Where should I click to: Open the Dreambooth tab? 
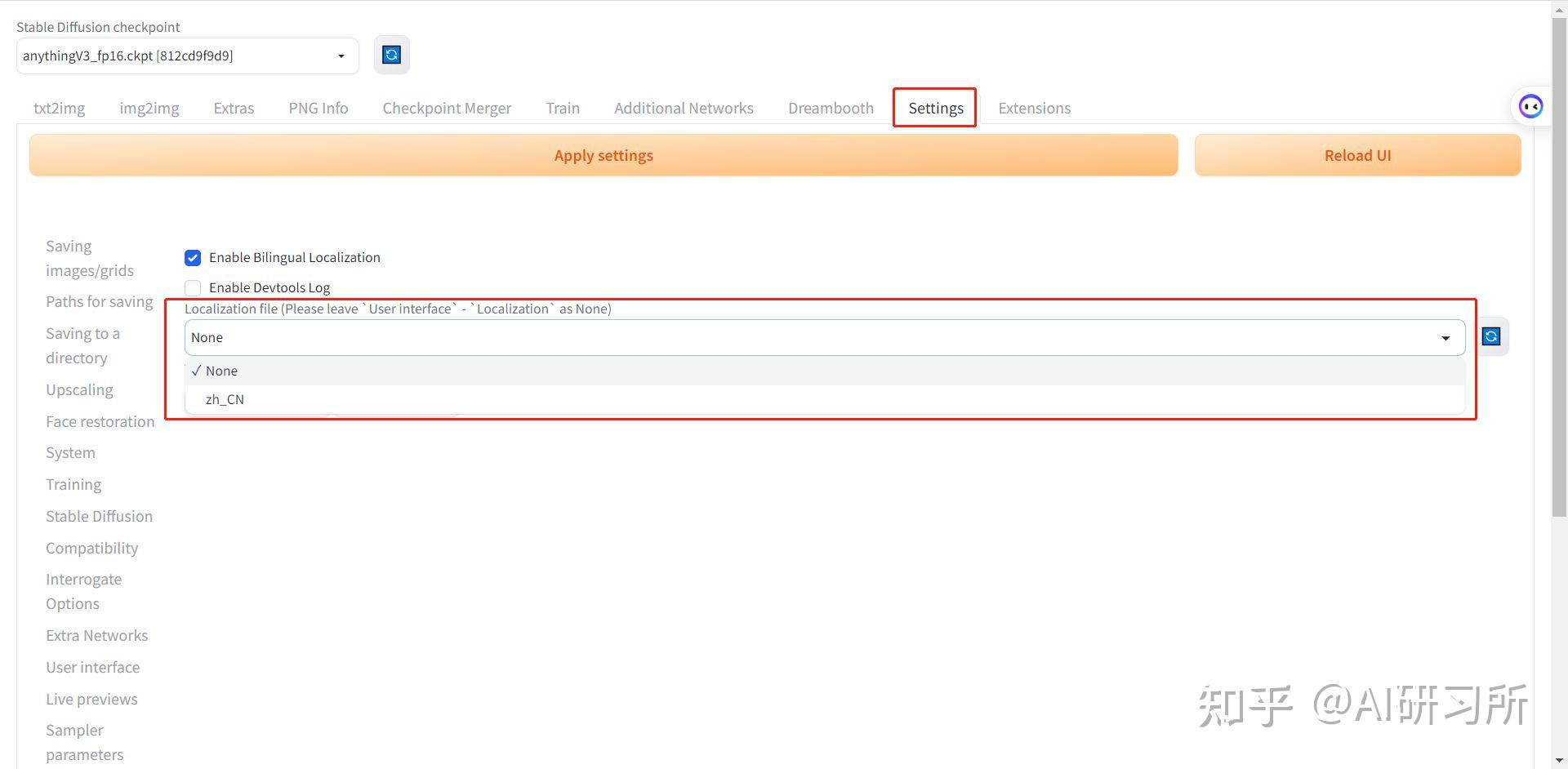[831, 107]
